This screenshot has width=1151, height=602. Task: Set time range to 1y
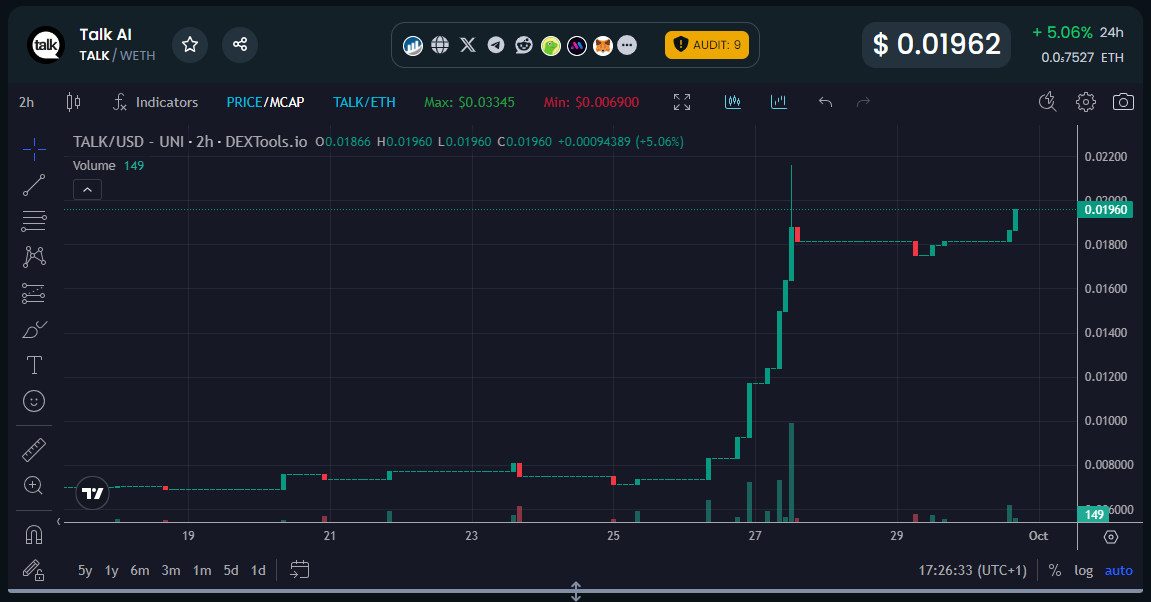[112, 570]
